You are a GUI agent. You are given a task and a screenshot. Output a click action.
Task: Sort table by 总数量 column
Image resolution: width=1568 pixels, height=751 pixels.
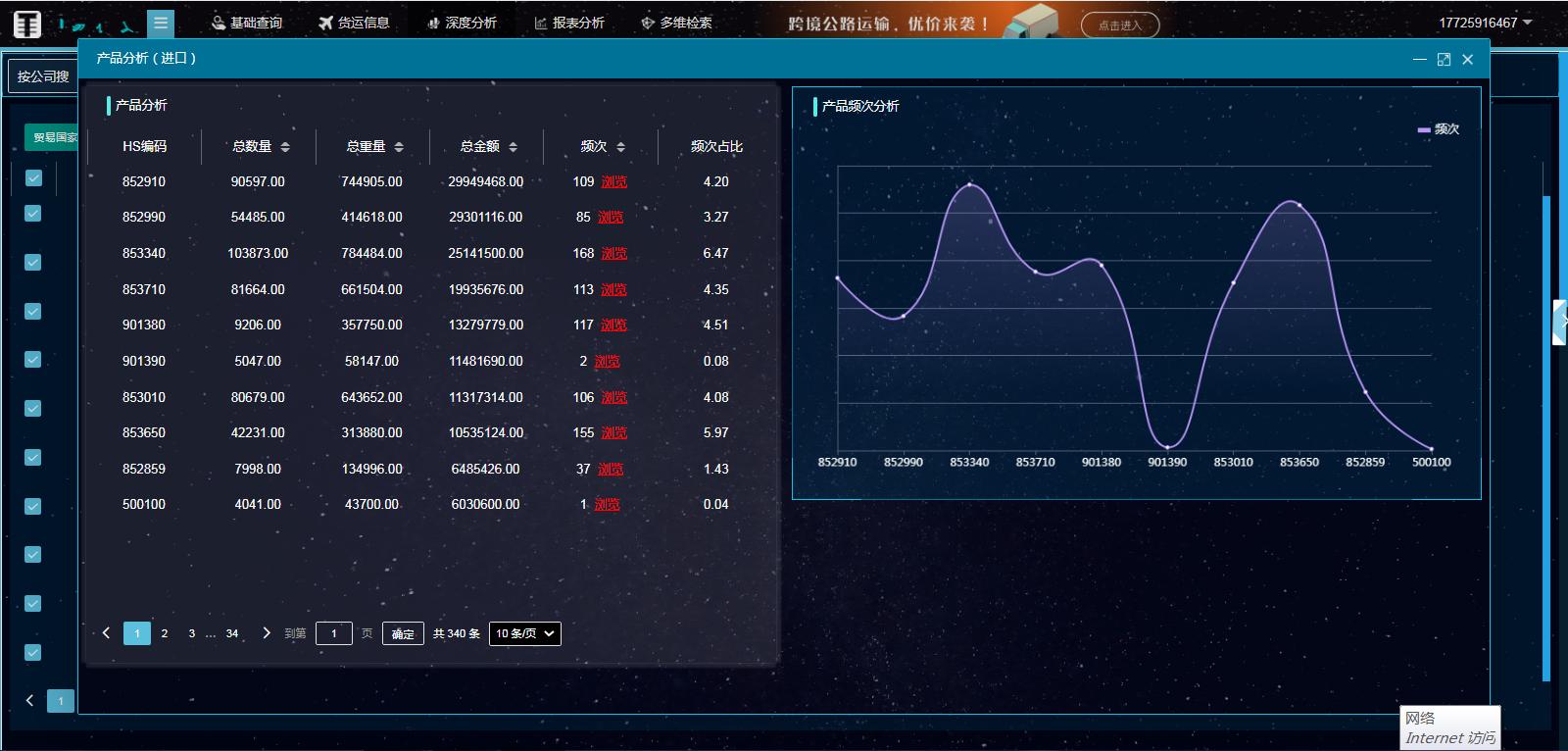[x=285, y=147]
